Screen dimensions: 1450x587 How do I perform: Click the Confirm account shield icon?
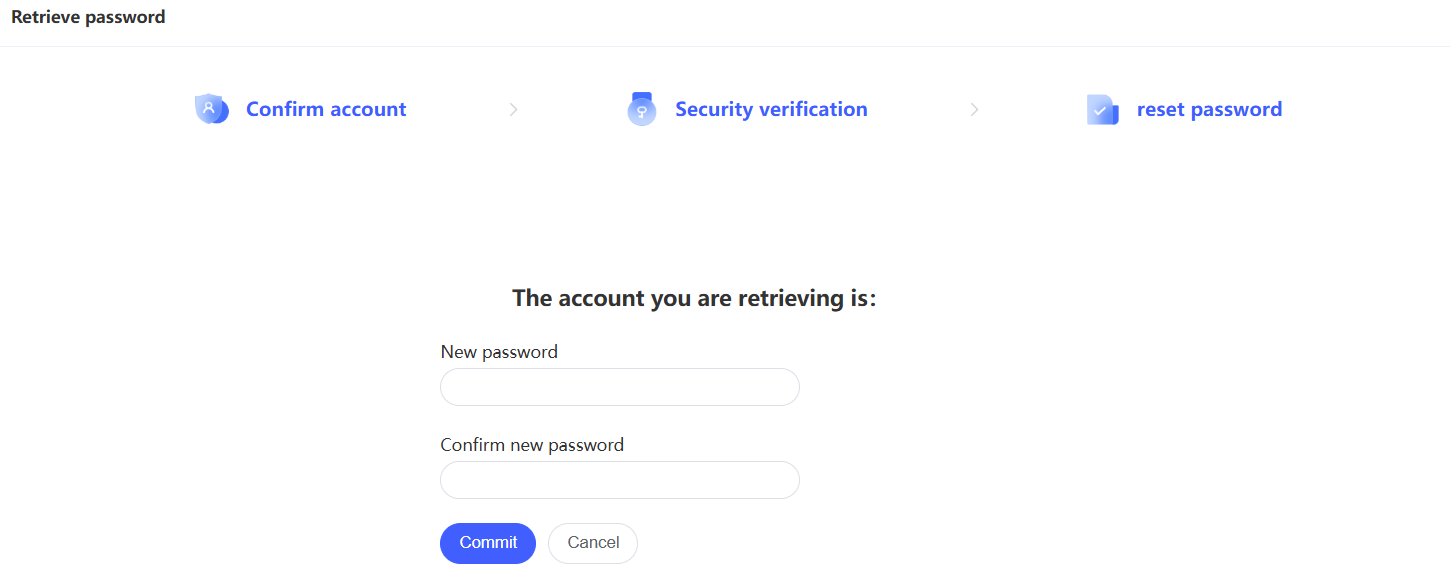(x=211, y=109)
